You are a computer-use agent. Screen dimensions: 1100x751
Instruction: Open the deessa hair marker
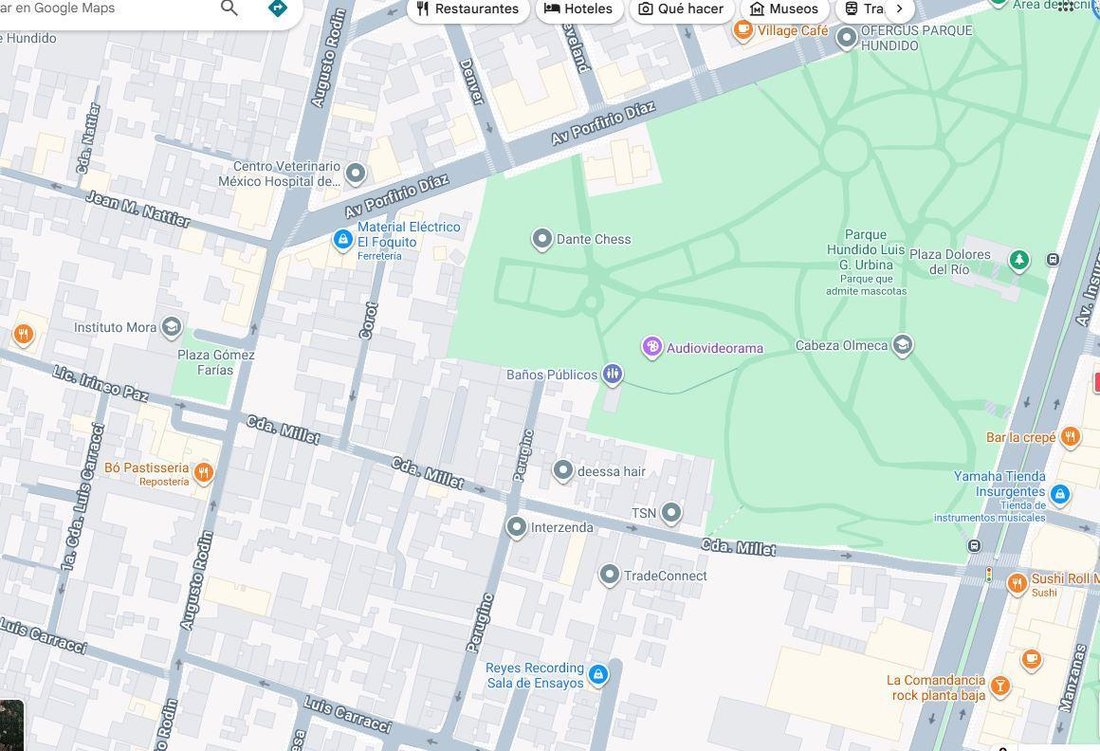pyautogui.click(x=563, y=471)
